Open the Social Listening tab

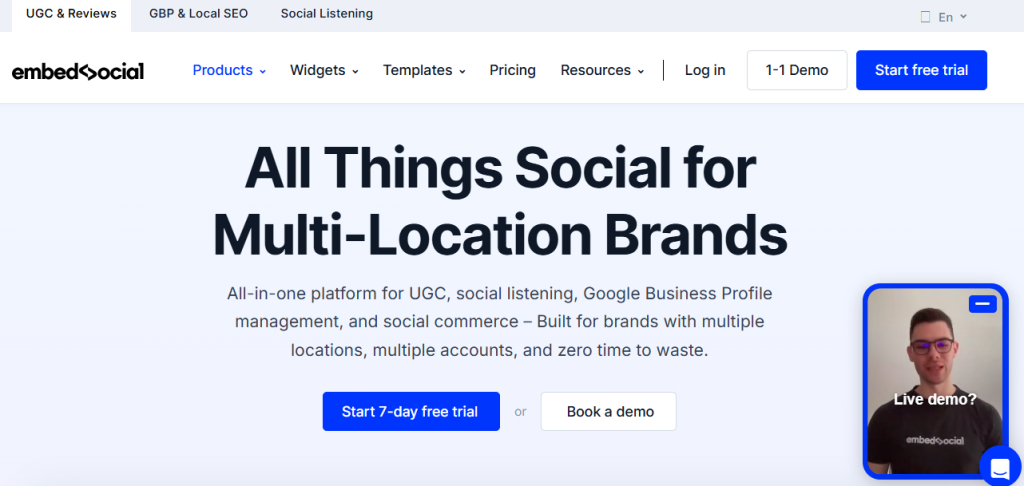[x=326, y=14]
